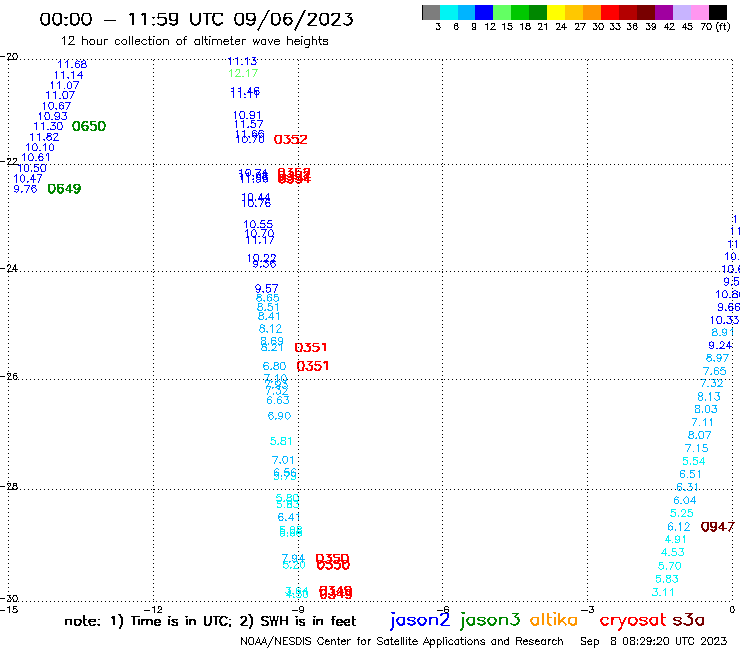Image resolution: width=740 pixels, height=650 pixels.
Task: Click the 8.07 wave height value
Action: pyautogui.click(x=699, y=435)
